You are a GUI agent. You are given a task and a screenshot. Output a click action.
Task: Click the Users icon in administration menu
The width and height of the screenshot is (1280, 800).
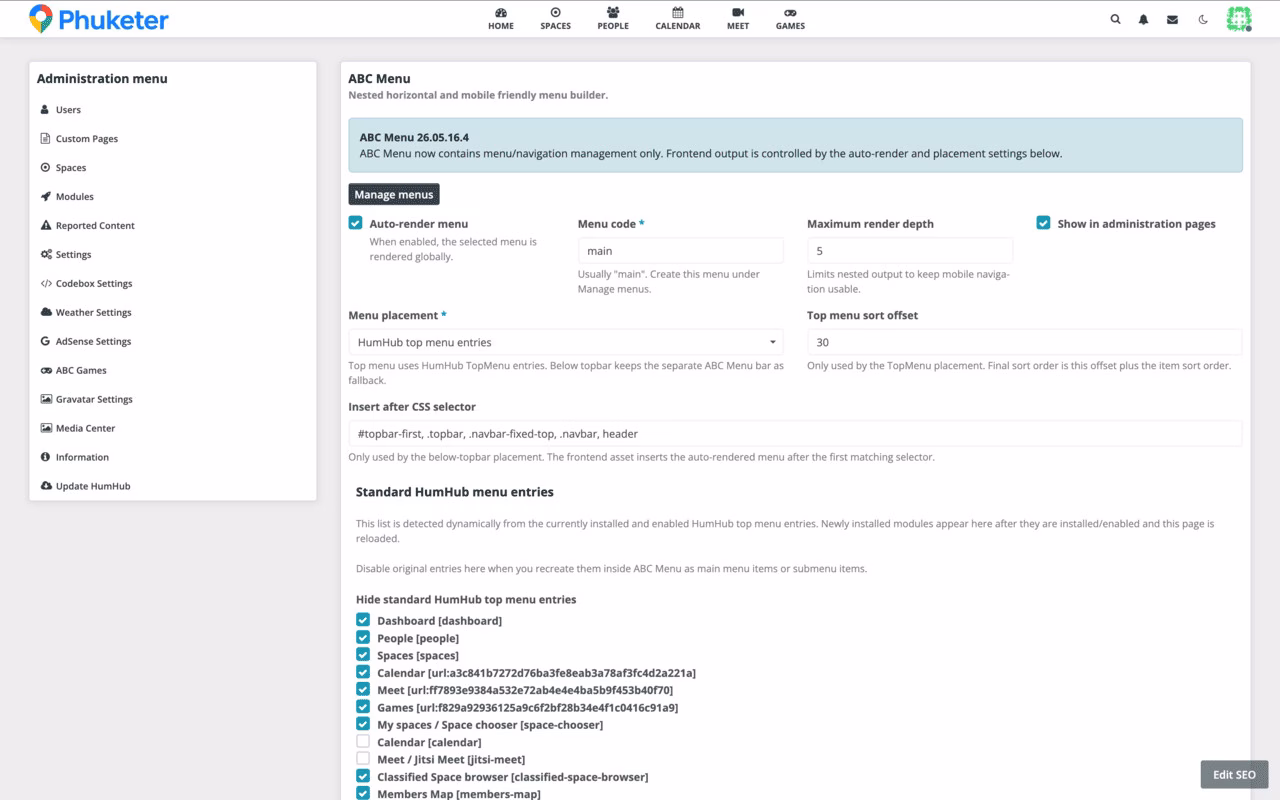click(45, 110)
